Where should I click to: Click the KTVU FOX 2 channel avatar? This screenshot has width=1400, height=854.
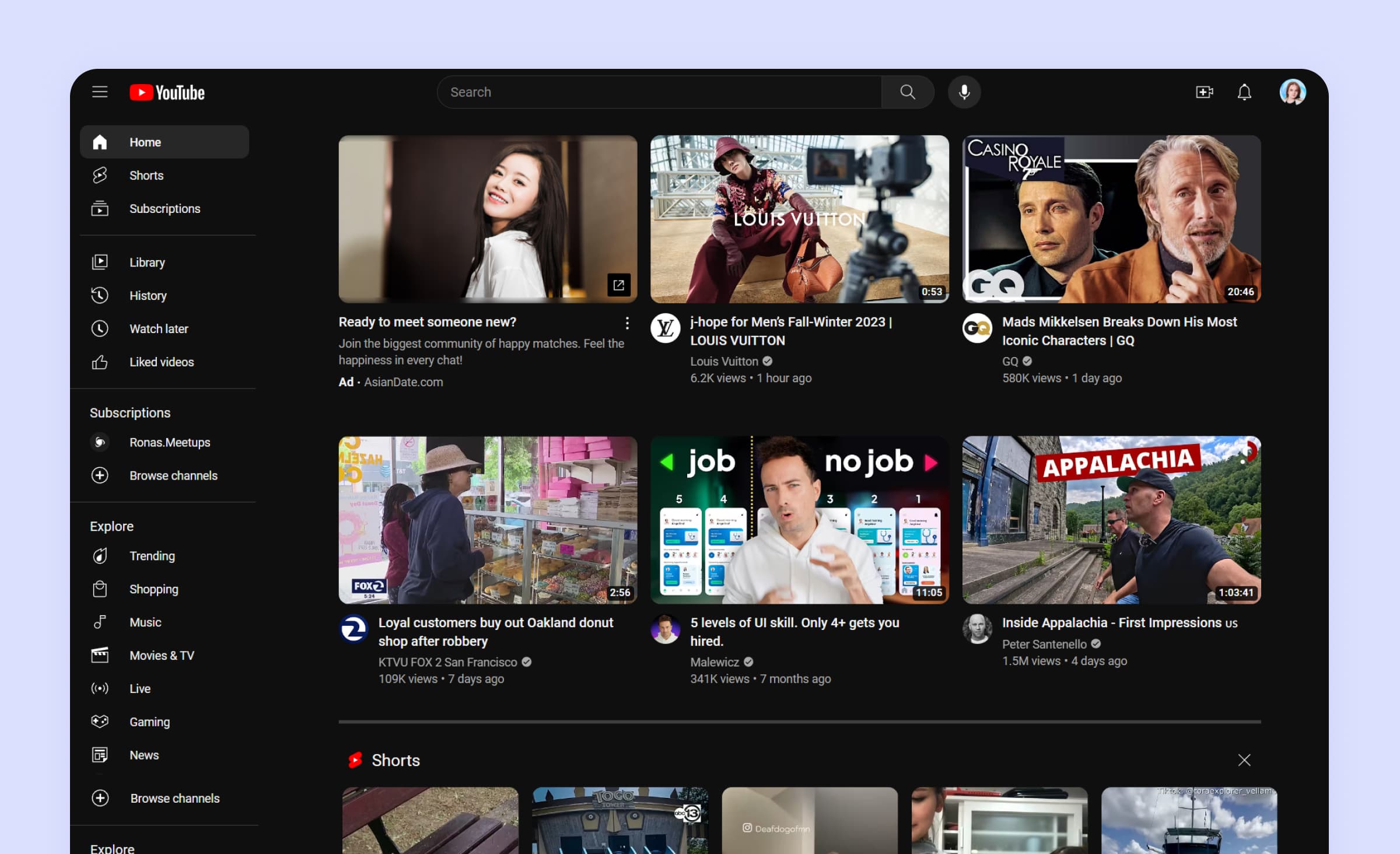353,629
